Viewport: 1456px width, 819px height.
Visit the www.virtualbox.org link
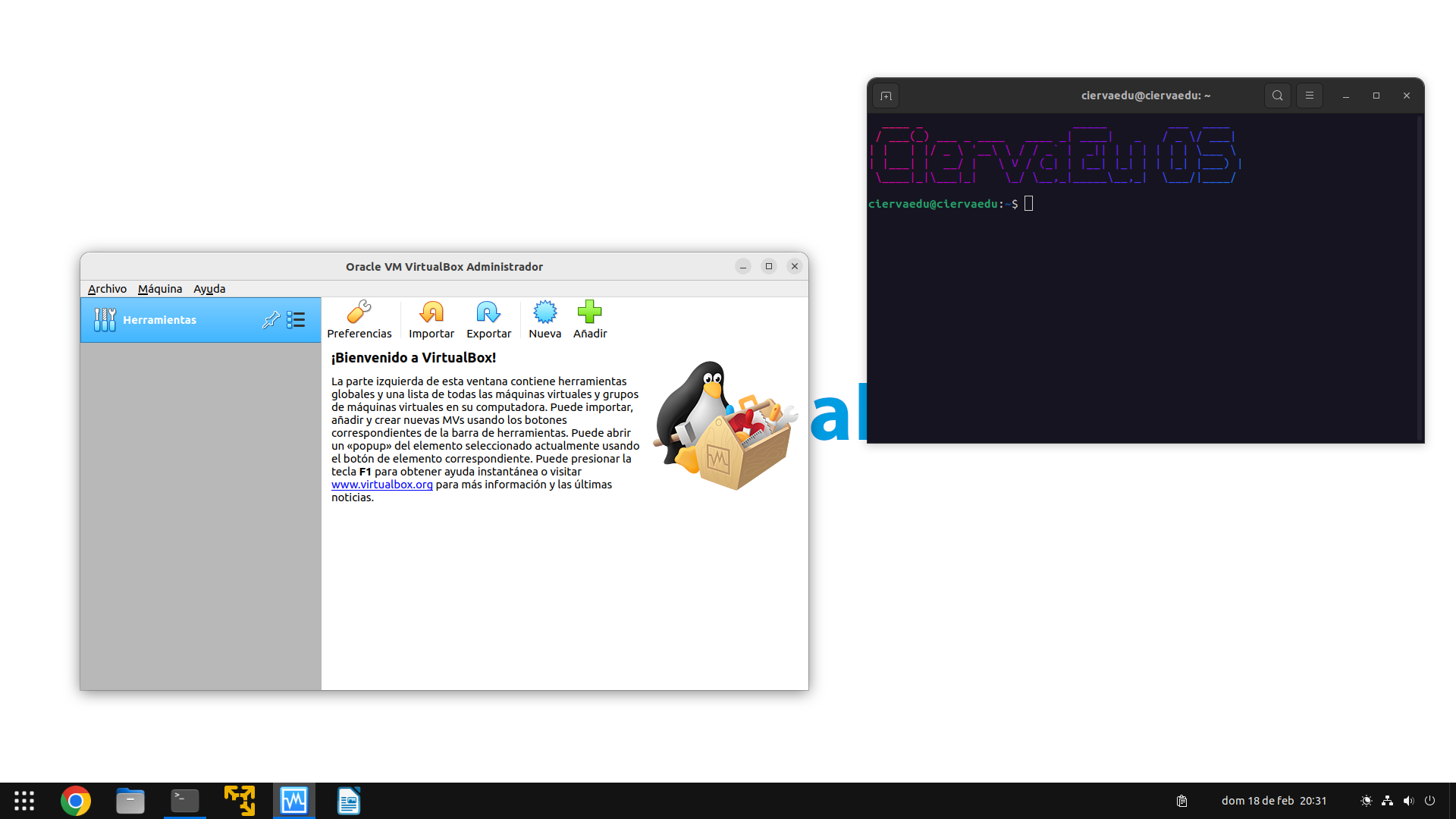[x=382, y=485]
